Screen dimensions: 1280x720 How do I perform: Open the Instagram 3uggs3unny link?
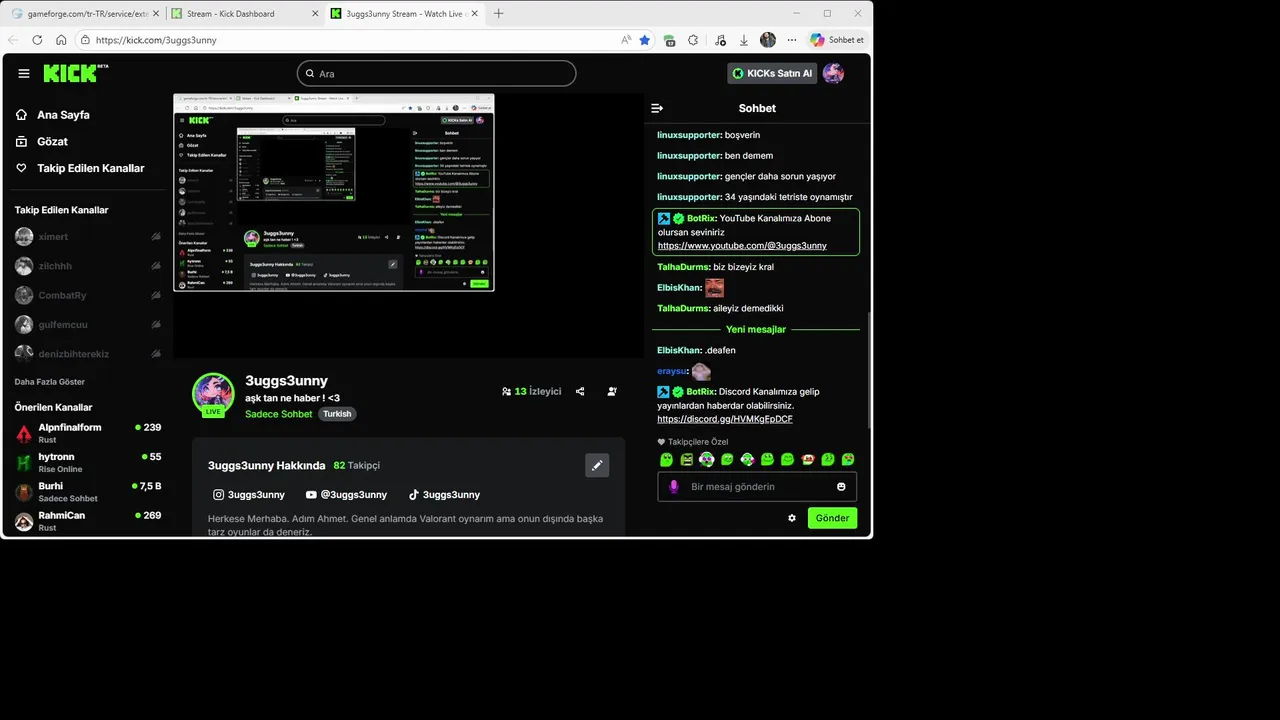coord(249,495)
